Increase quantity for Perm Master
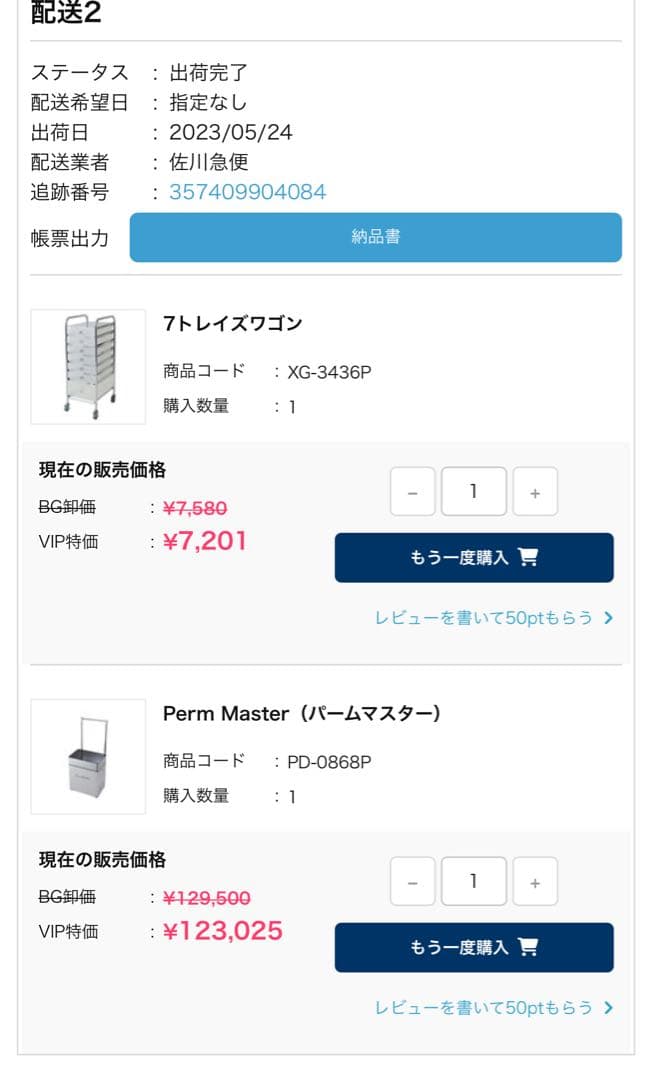 (x=535, y=882)
